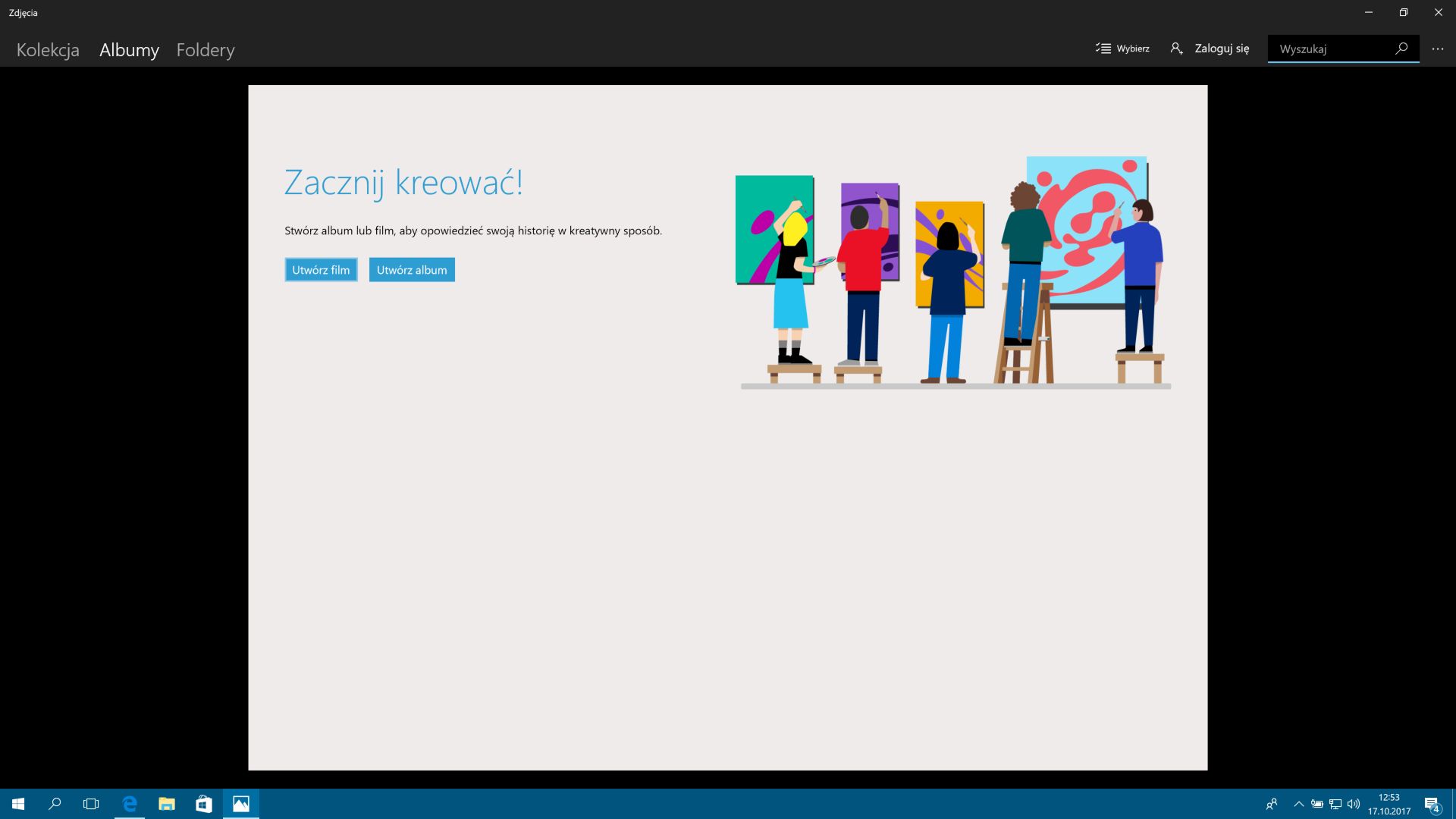Screen dimensions: 1456x819
Task: Open the Microsoft Store taskbar icon
Action: (x=203, y=804)
